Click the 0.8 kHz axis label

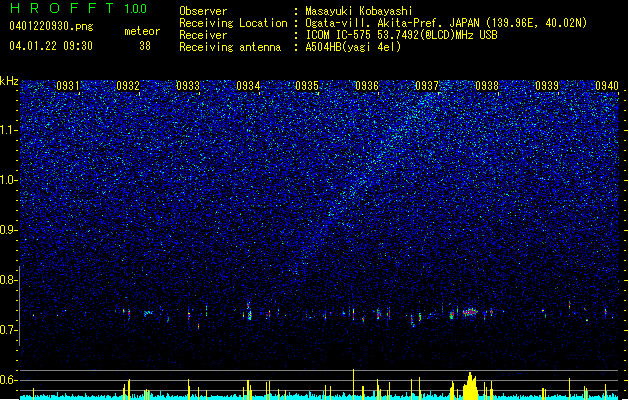pos(9,280)
